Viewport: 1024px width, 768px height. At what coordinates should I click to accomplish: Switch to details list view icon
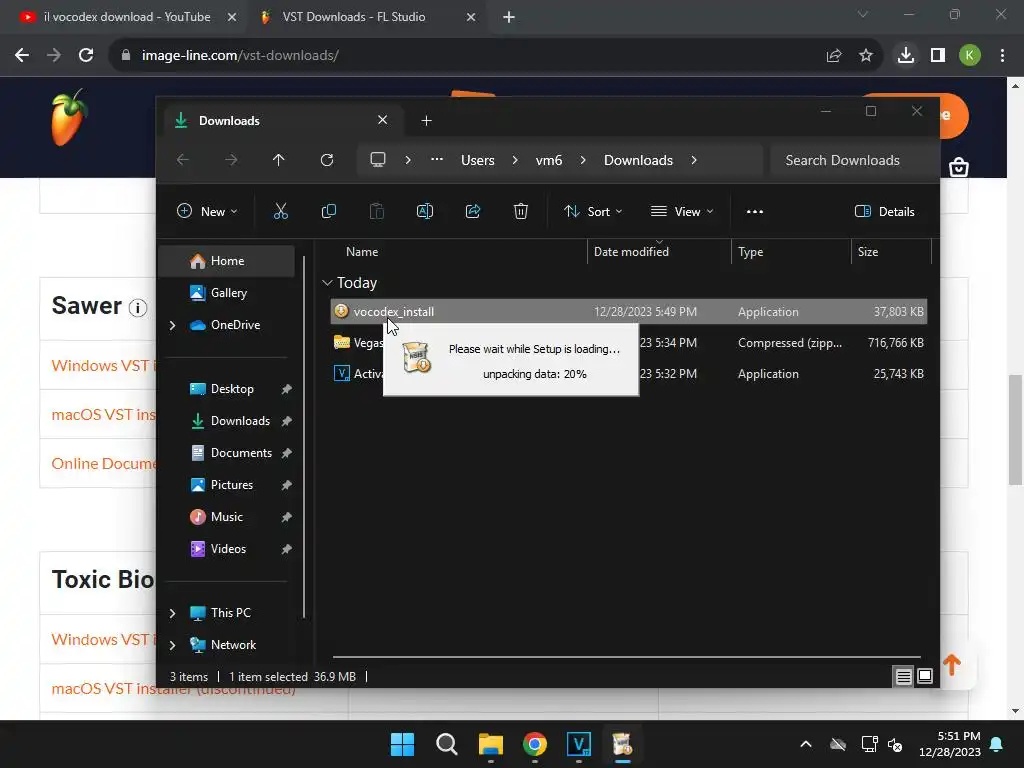pyautogui.click(x=903, y=677)
